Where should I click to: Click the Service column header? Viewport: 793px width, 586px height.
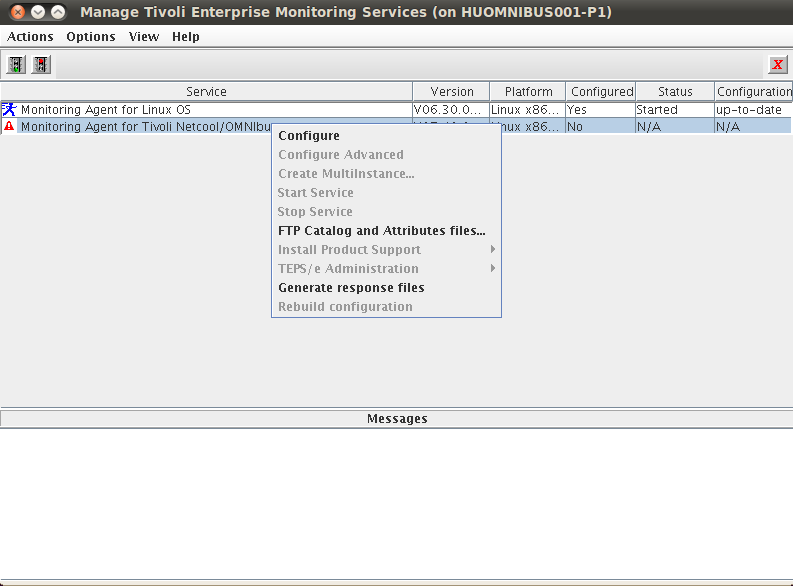(x=206, y=92)
